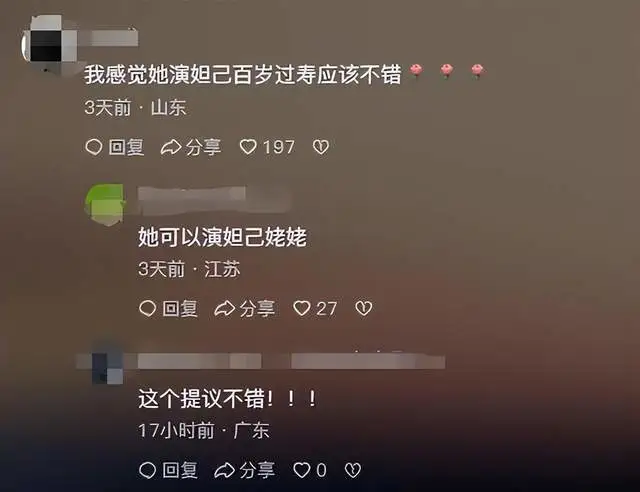Screen dimensions: 640x492
Task: Dislike the Guangdong reply
Action: click(353, 470)
